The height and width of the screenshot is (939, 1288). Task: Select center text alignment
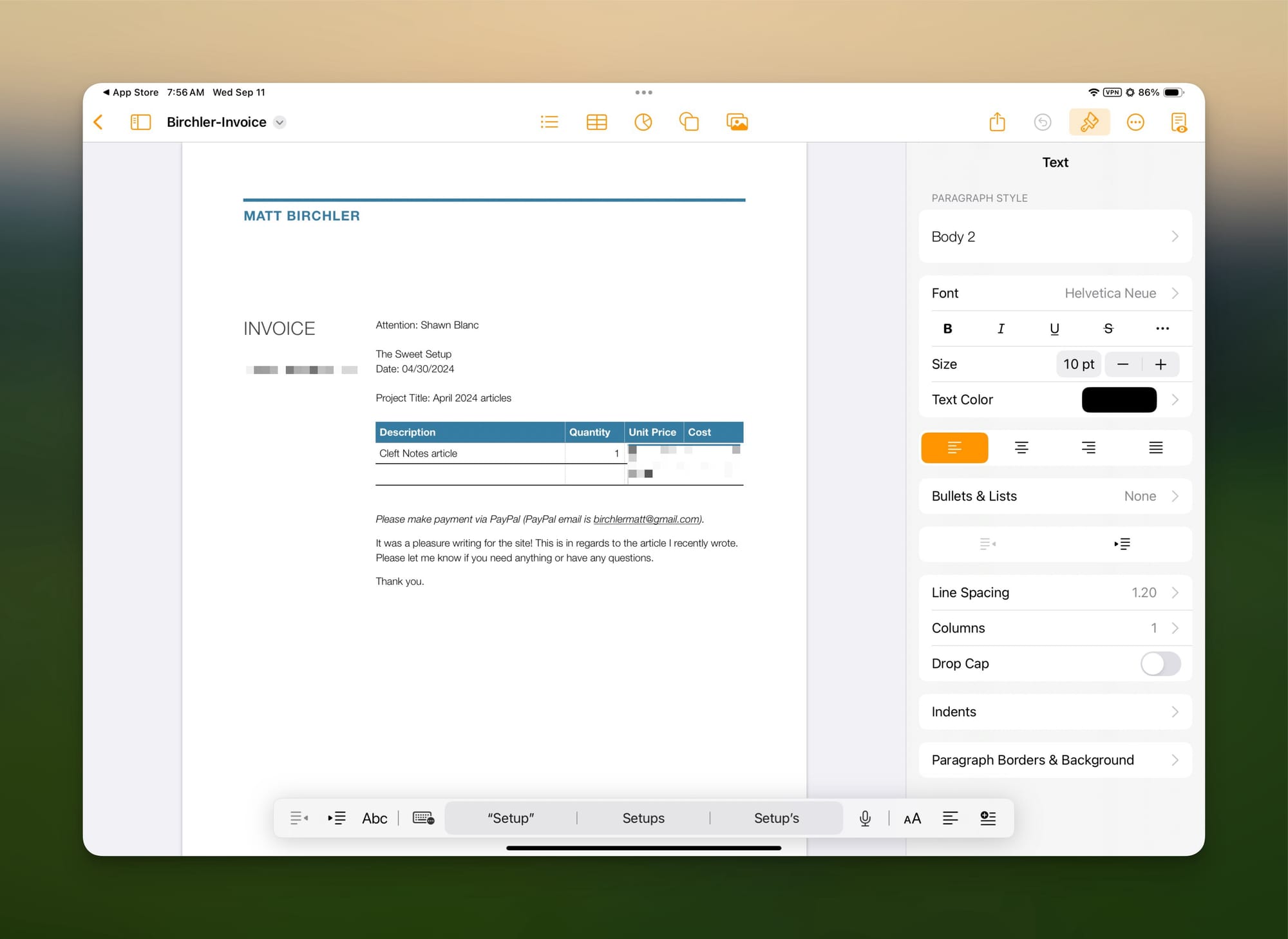(x=1021, y=448)
